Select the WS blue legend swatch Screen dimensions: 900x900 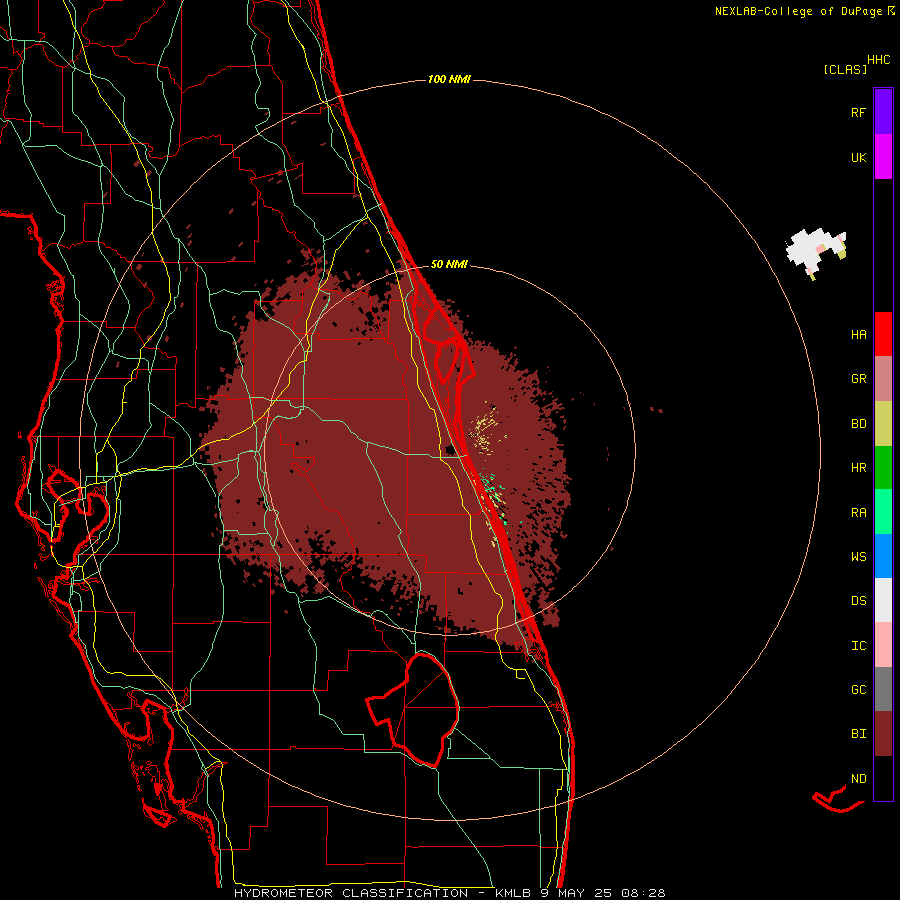click(883, 556)
